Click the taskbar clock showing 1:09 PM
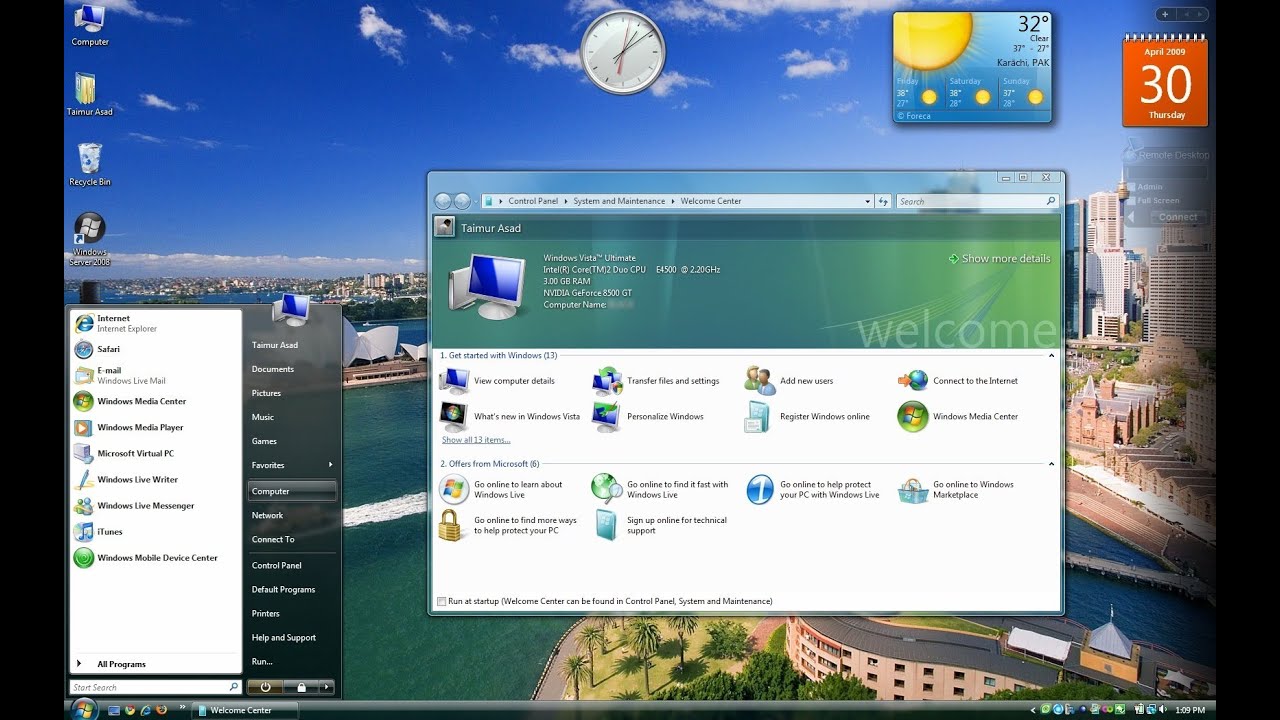The height and width of the screenshot is (720, 1280). (x=1190, y=710)
